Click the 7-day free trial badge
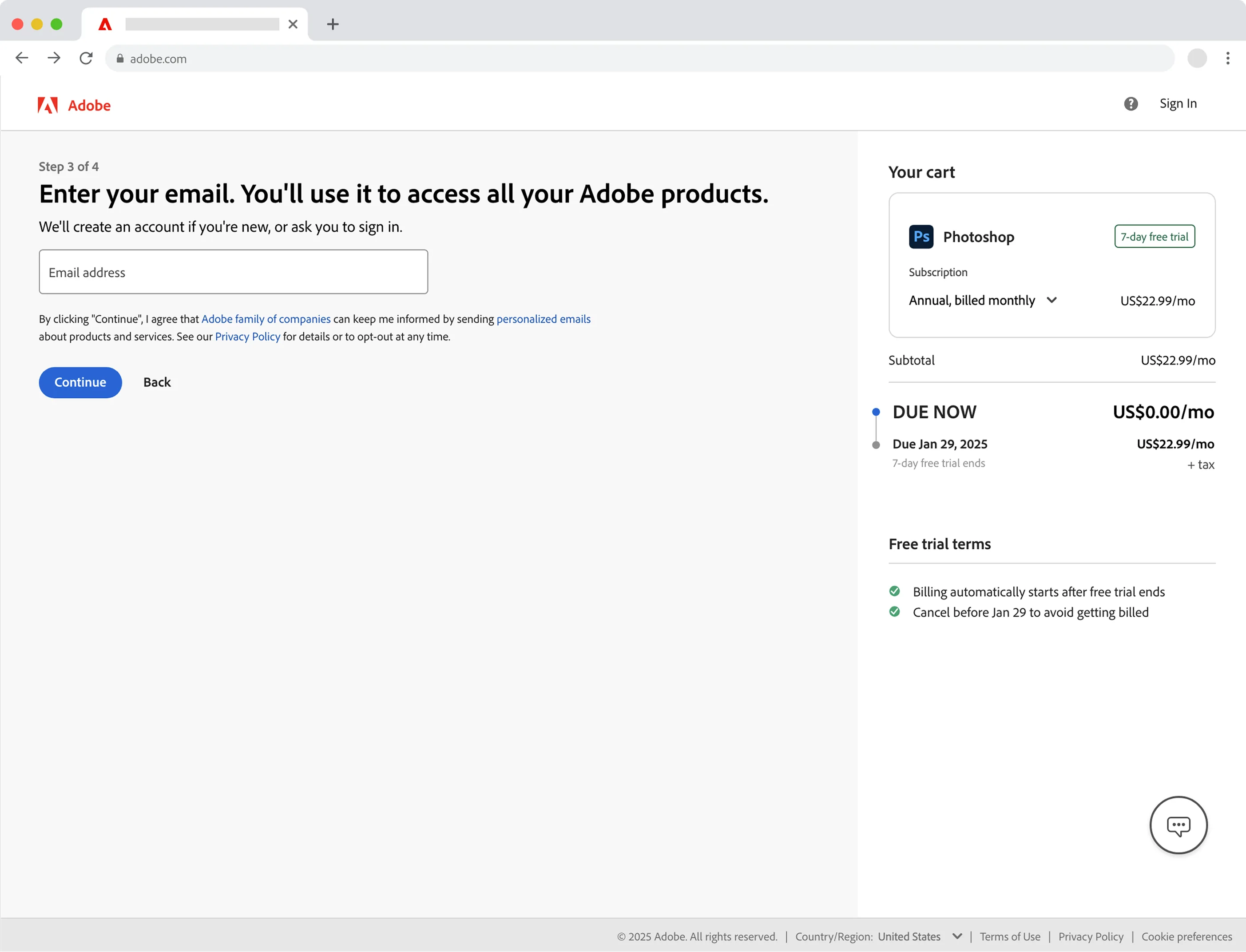 (1154, 237)
